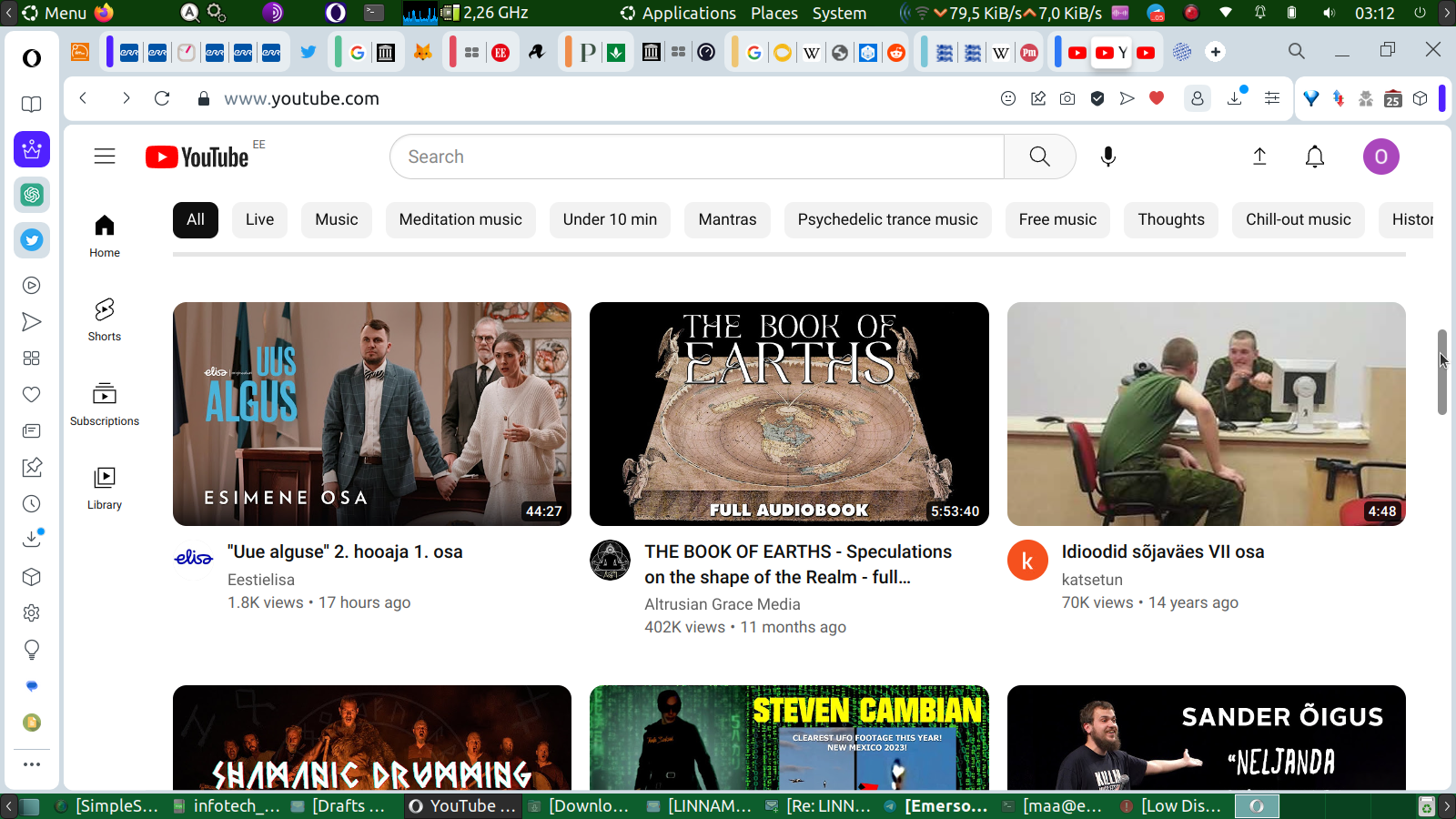Click the search magnifier button

[x=1039, y=157]
